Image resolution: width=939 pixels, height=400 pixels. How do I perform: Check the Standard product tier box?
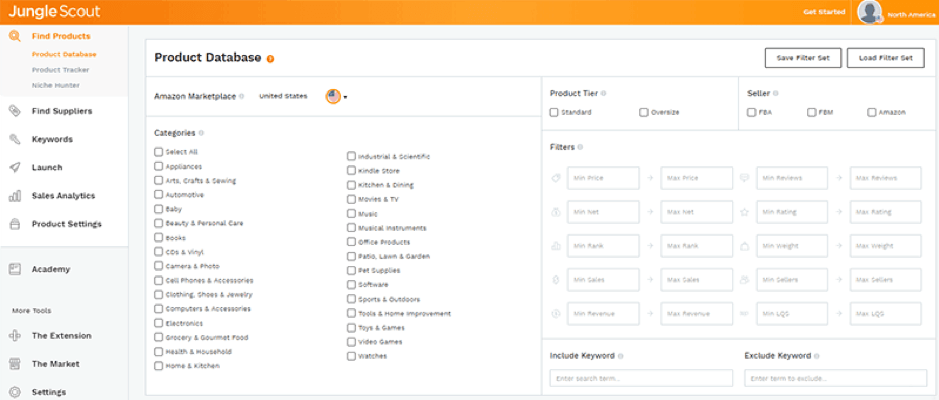[554, 112]
